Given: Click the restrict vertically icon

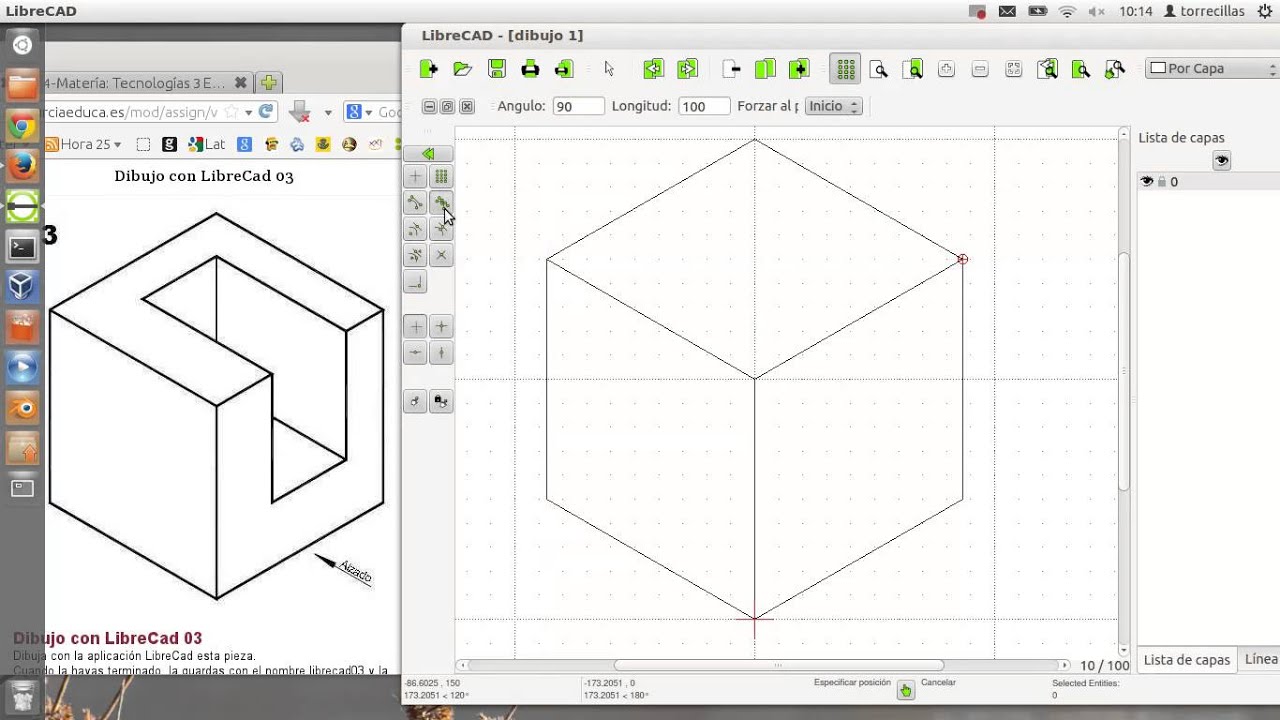Looking at the screenshot, I should (441, 353).
